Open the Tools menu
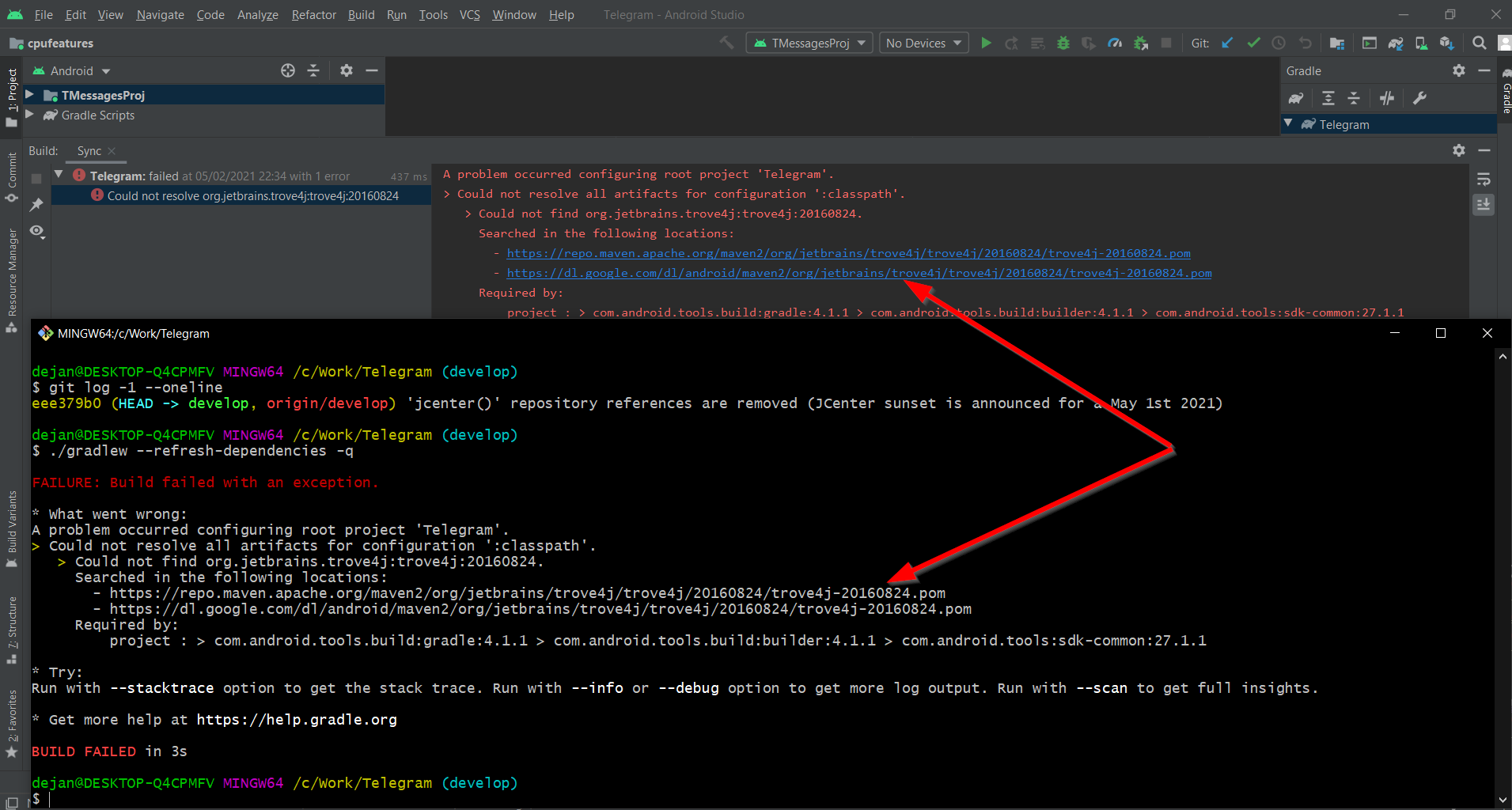The height and width of the screenshot is (810, 1512). (x=433, y=14)
